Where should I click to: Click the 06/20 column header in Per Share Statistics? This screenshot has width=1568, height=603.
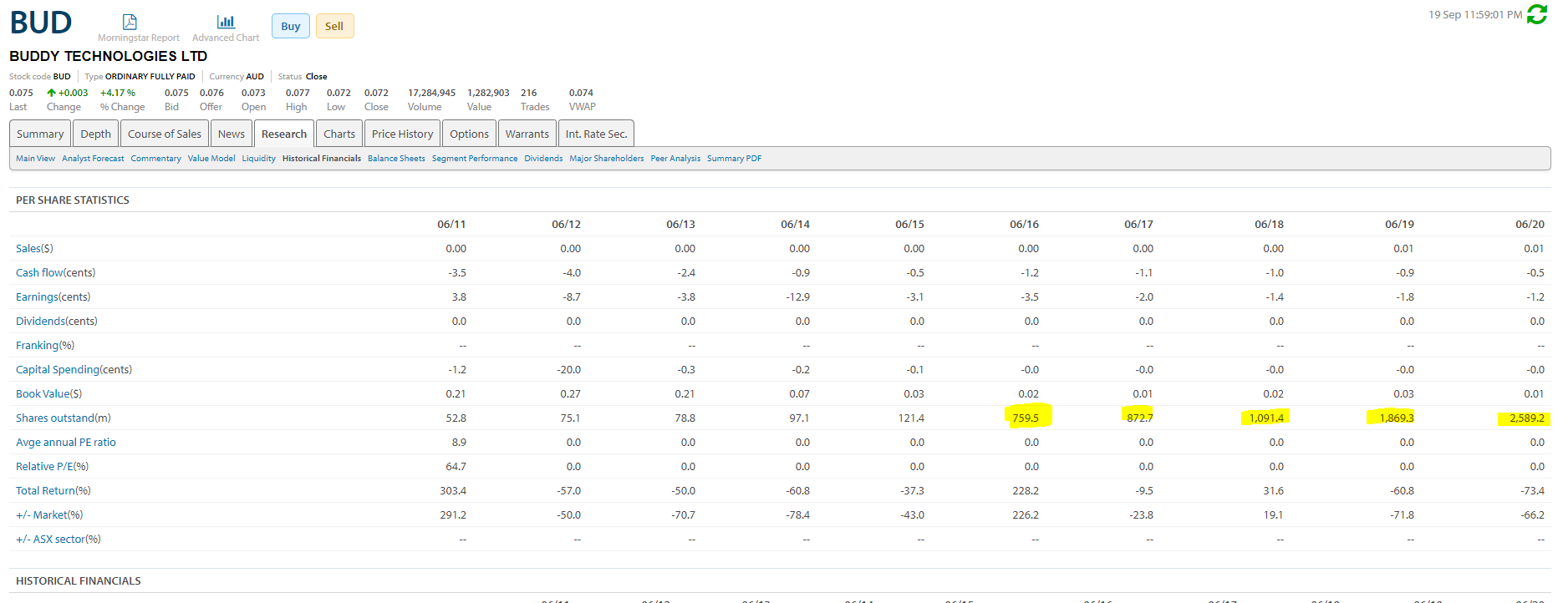tap(1530, 224)
